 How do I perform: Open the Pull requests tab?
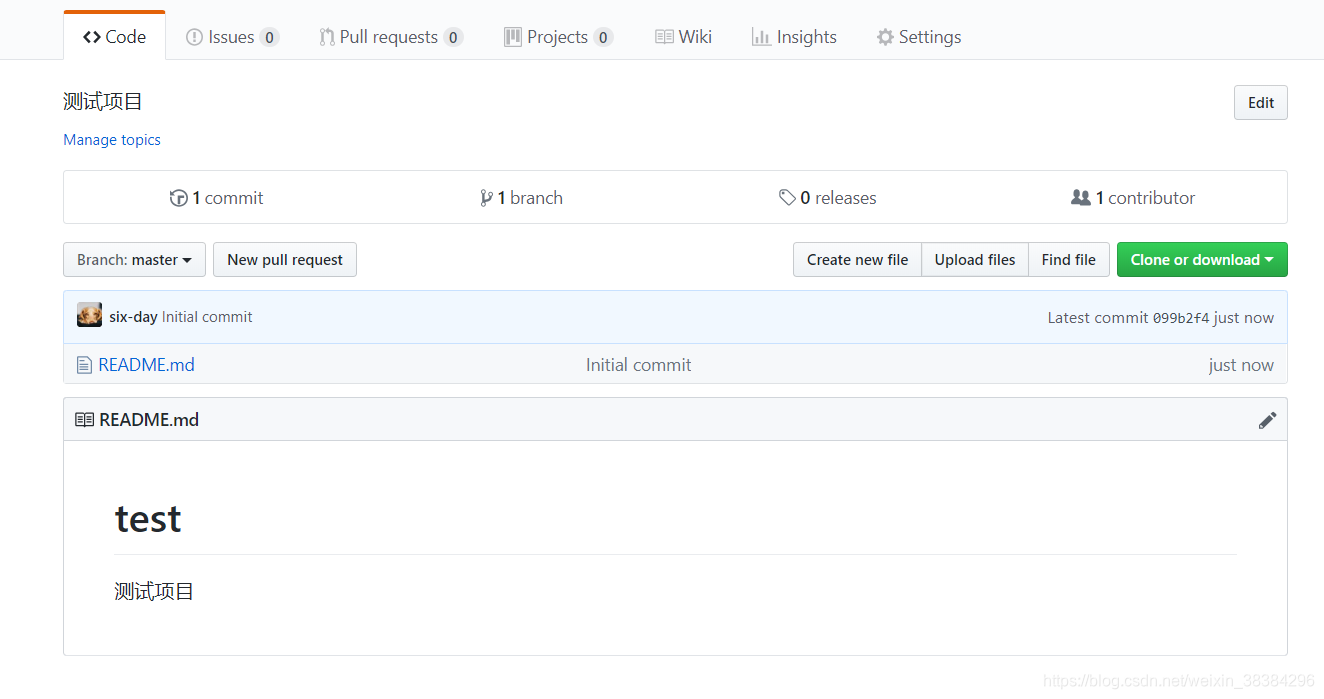click(x=390, y=37)
